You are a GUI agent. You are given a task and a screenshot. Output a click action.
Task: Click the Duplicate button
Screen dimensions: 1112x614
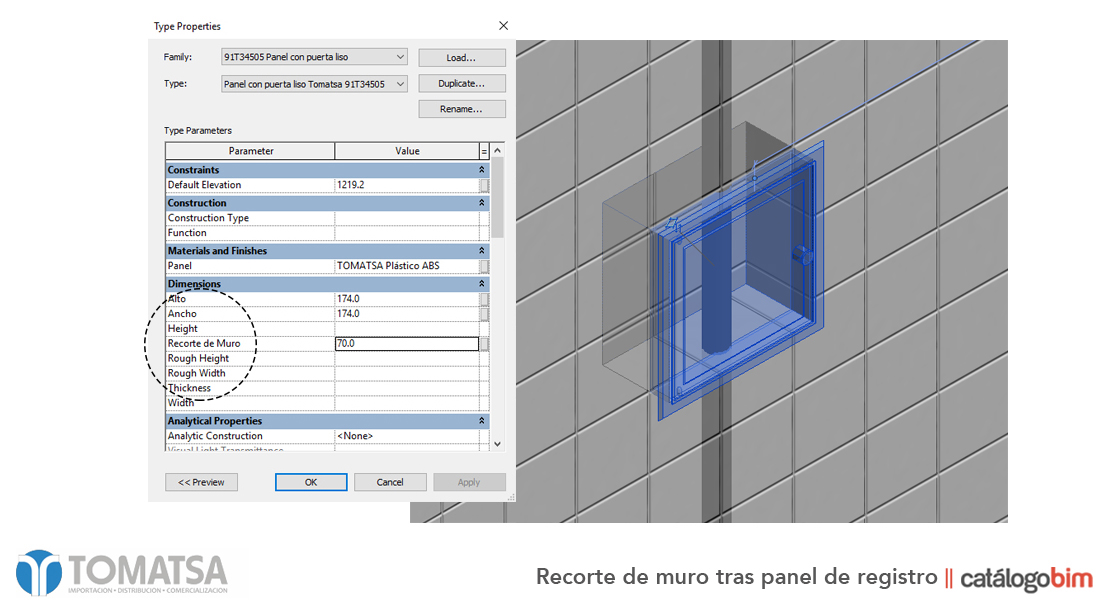coord(461,83)
